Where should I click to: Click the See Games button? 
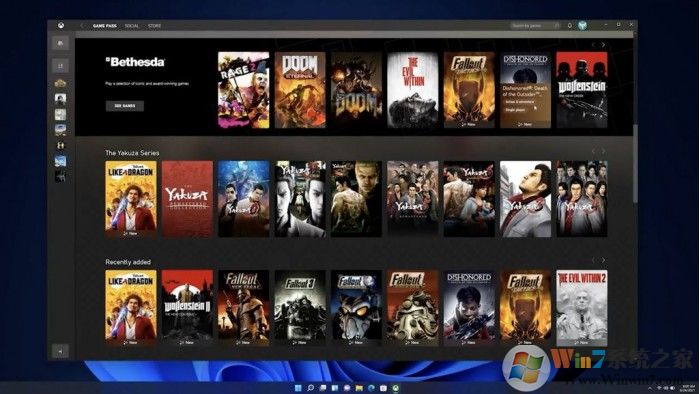125,106
